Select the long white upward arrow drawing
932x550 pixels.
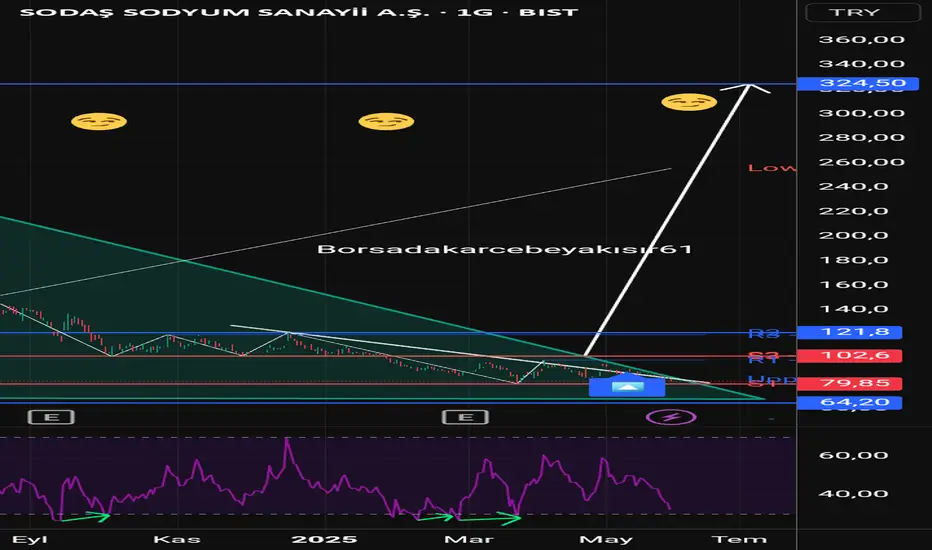666,220
